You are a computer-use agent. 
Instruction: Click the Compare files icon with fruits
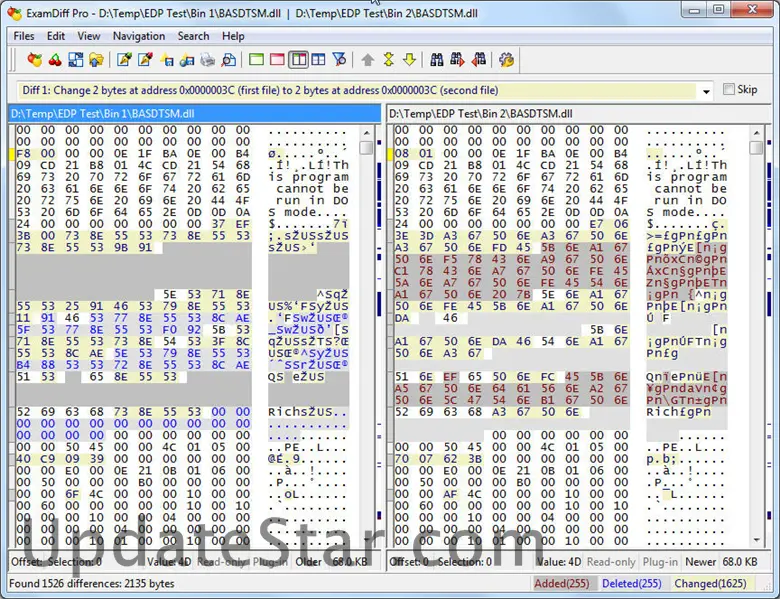(x=35, y=60)
